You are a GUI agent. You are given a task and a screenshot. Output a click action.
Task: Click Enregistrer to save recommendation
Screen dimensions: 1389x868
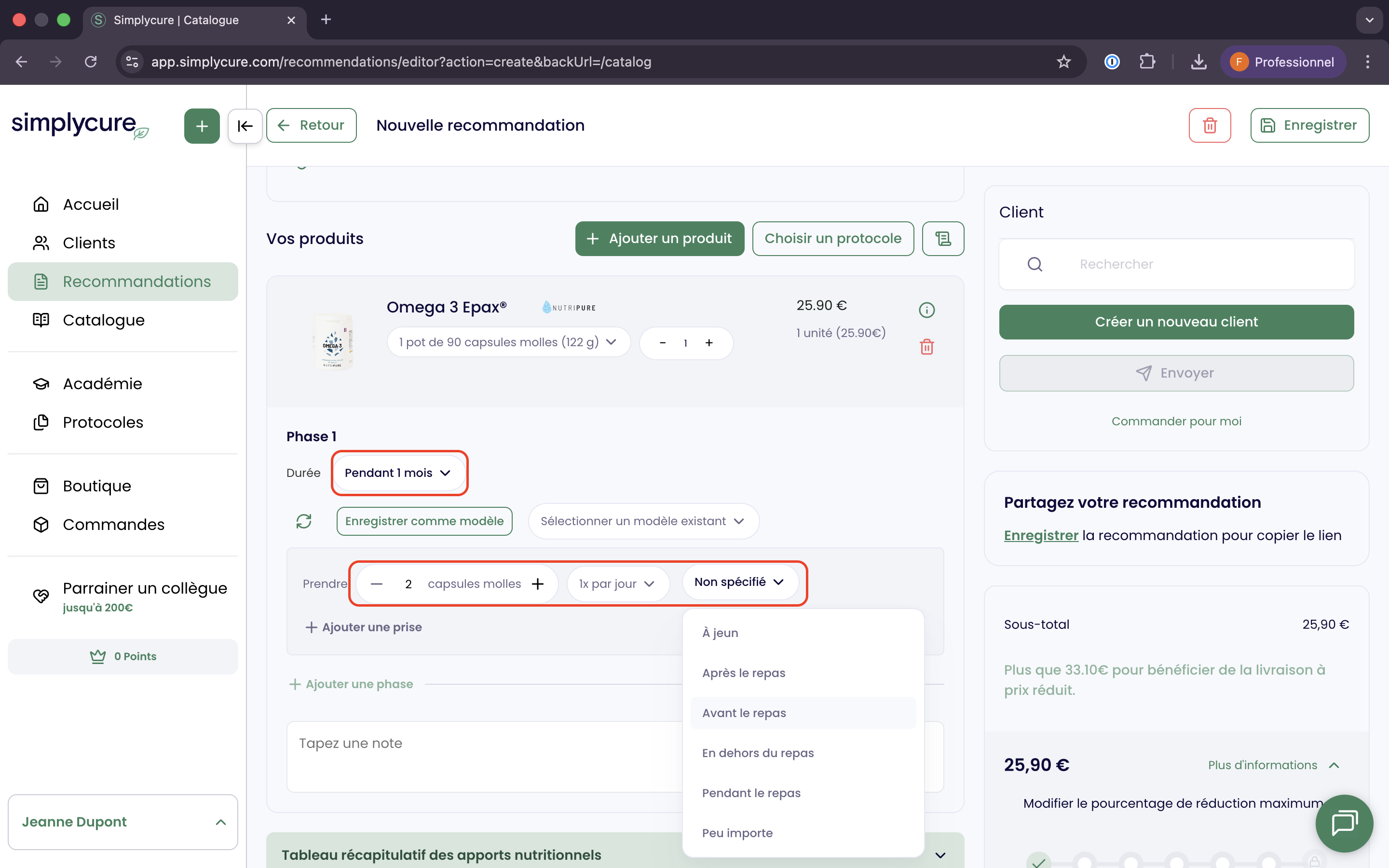coord(1309,125)
